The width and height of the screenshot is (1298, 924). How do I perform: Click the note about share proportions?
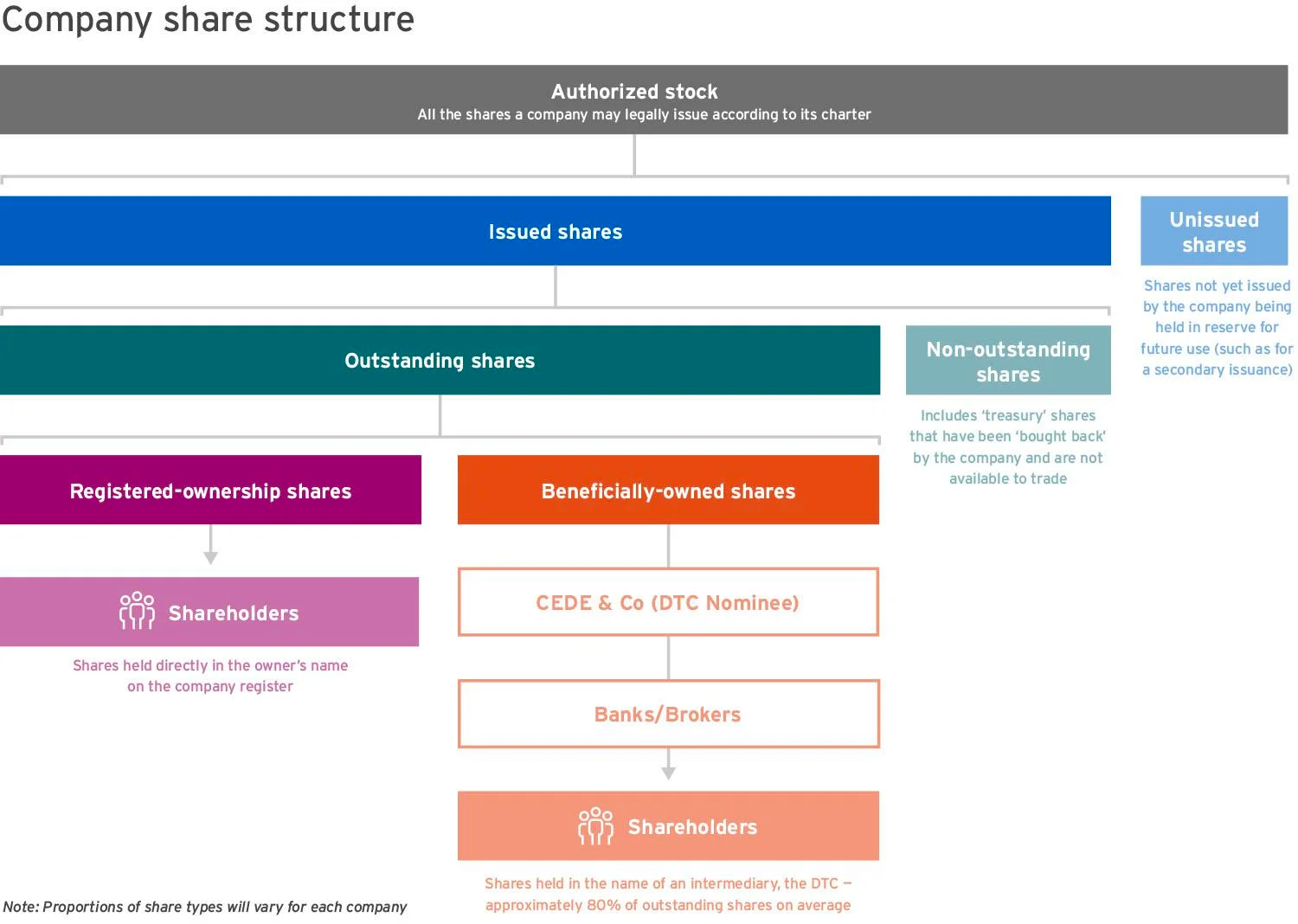click(204, 907)
